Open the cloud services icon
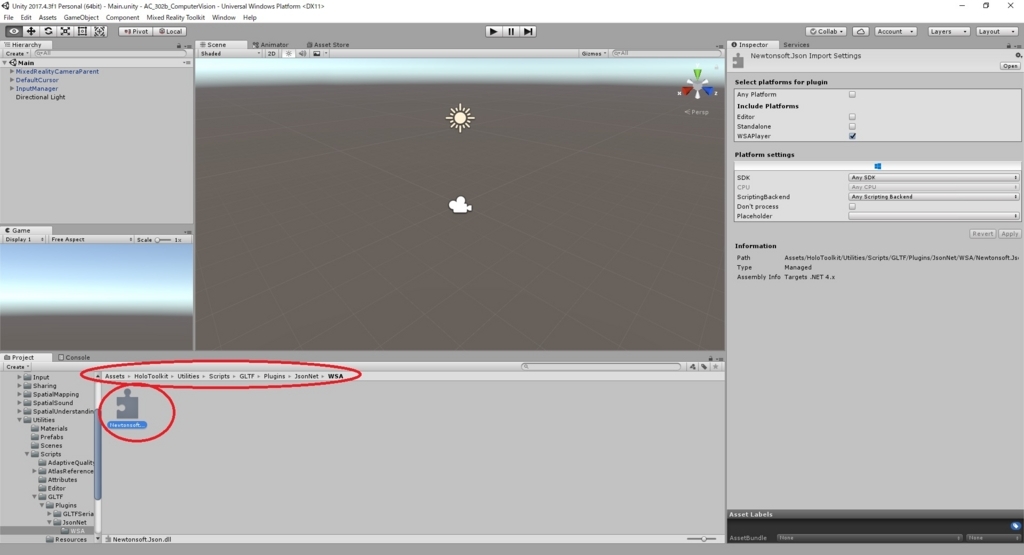1024x555 pixels. (861, 31)
